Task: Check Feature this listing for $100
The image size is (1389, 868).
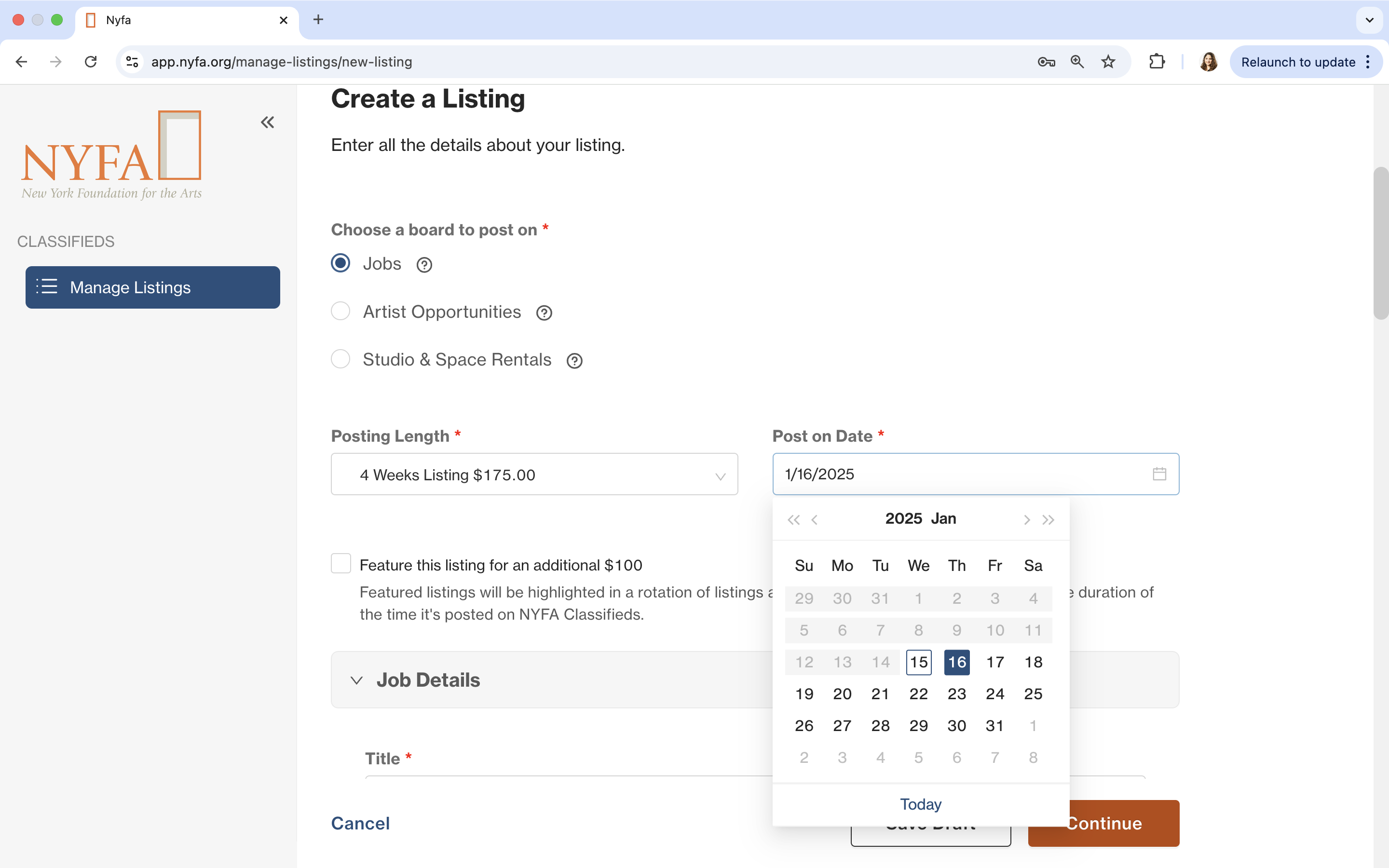Action: (x=341, y=563)
